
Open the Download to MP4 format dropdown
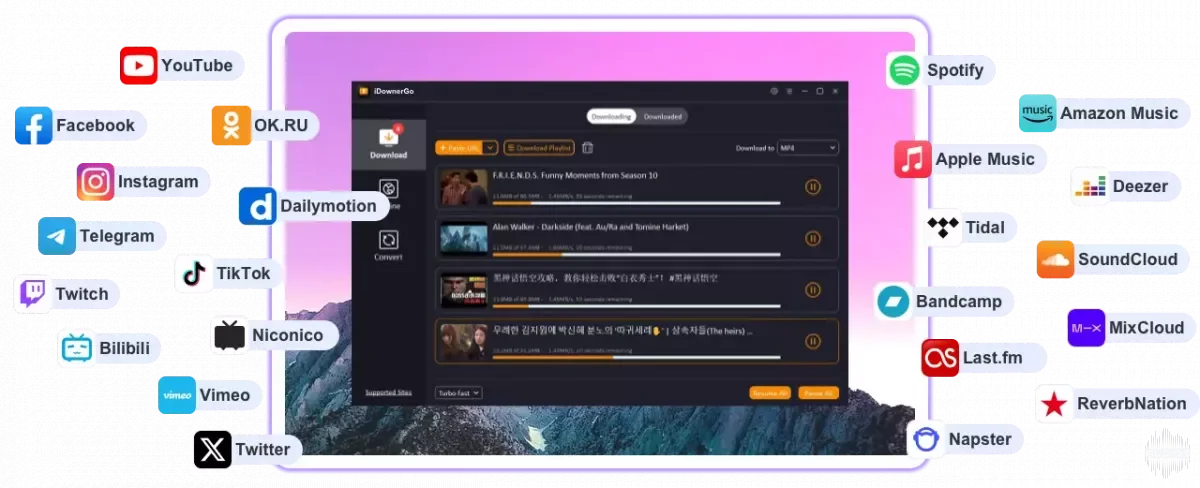808,148
